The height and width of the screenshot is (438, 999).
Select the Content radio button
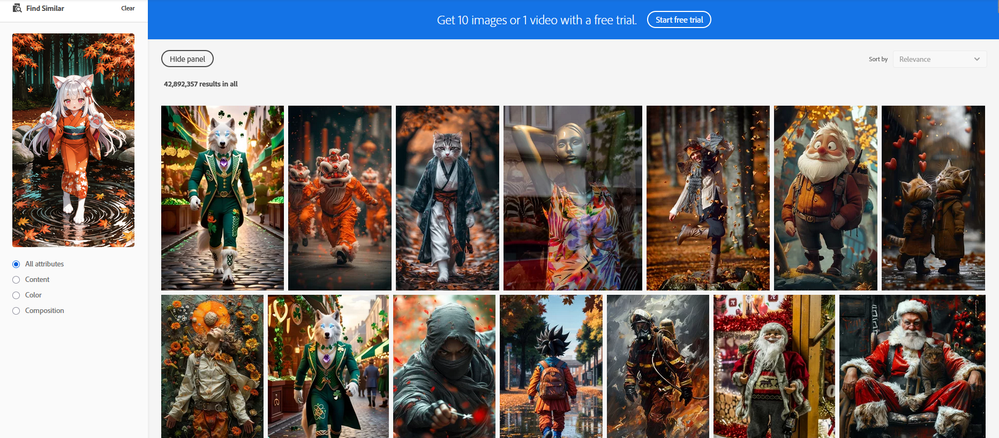pos(16,279)
